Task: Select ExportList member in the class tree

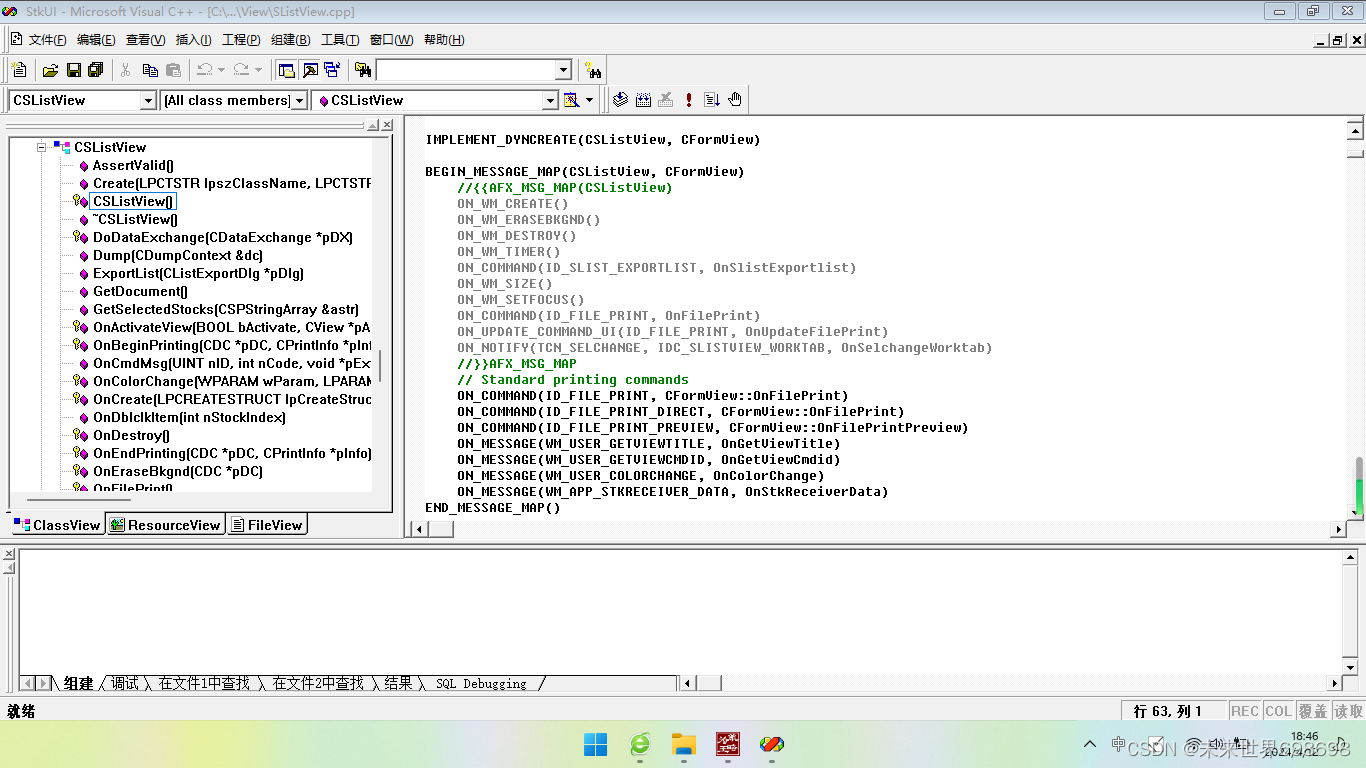Action: pos(198,273)
